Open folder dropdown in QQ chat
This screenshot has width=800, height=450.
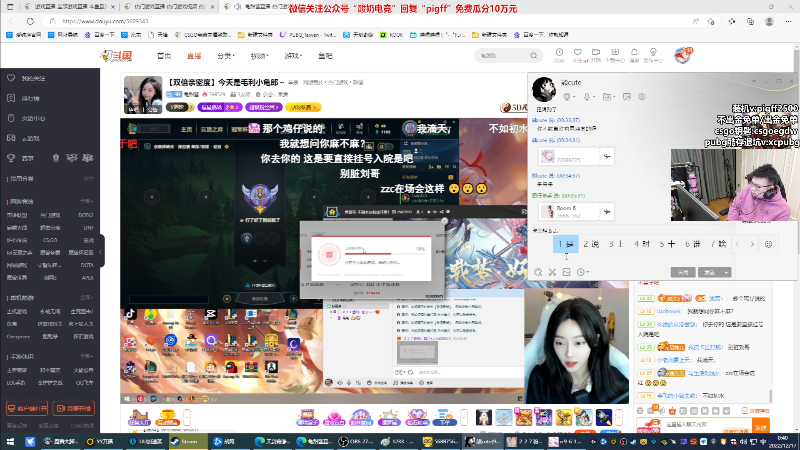click(x=607, y=96)
